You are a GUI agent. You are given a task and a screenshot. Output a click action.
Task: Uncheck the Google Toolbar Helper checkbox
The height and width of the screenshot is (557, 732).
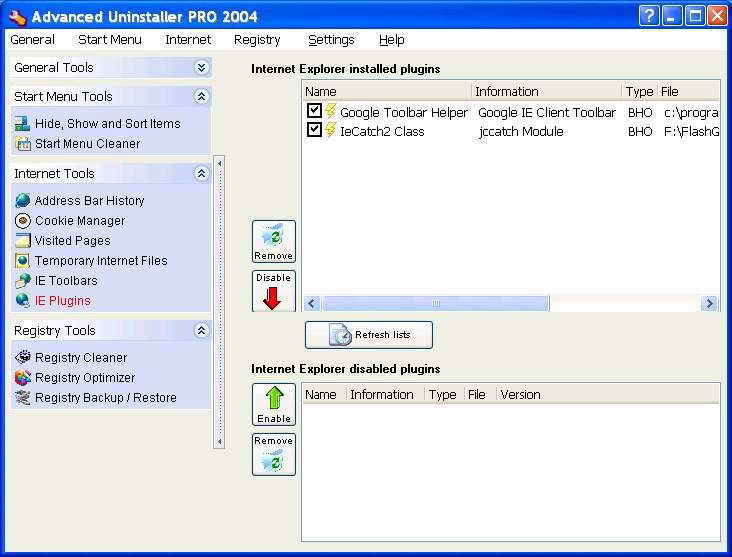coord(314,112)
